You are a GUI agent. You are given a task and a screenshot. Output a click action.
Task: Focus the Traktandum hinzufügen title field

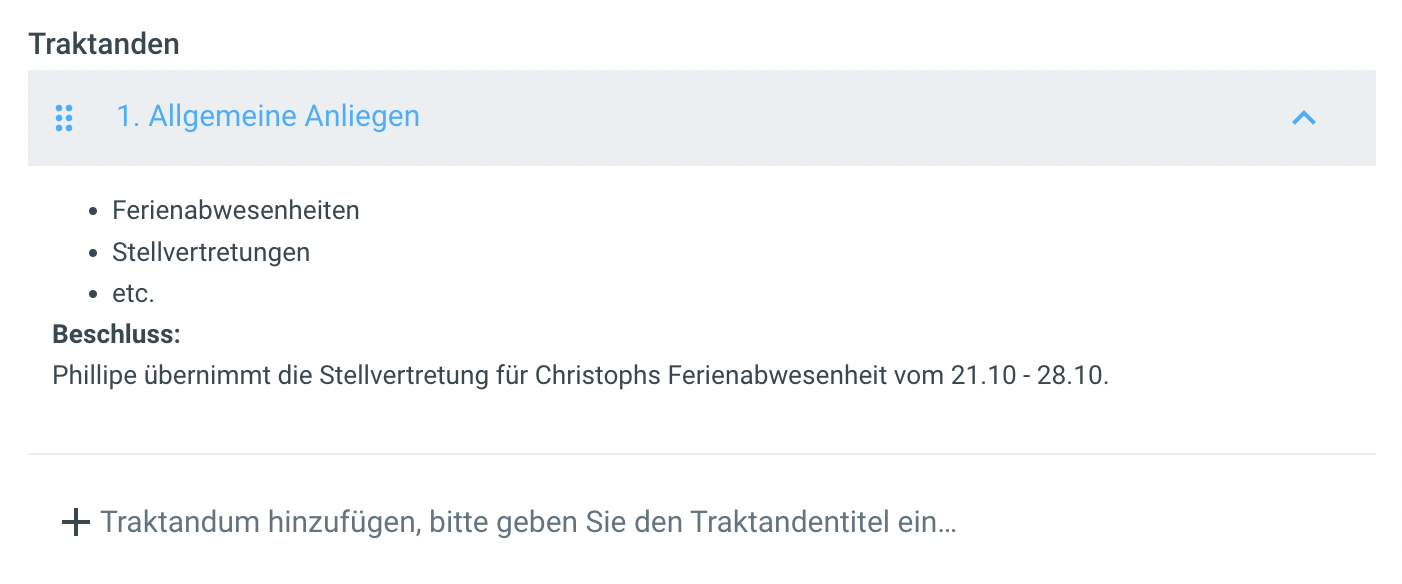tap(528, 523)
